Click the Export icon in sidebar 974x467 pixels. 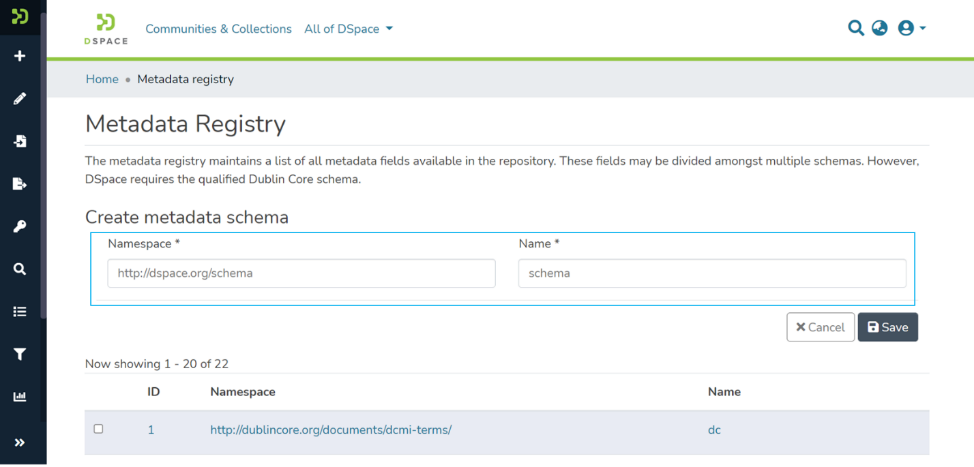(x=19, y=184)
